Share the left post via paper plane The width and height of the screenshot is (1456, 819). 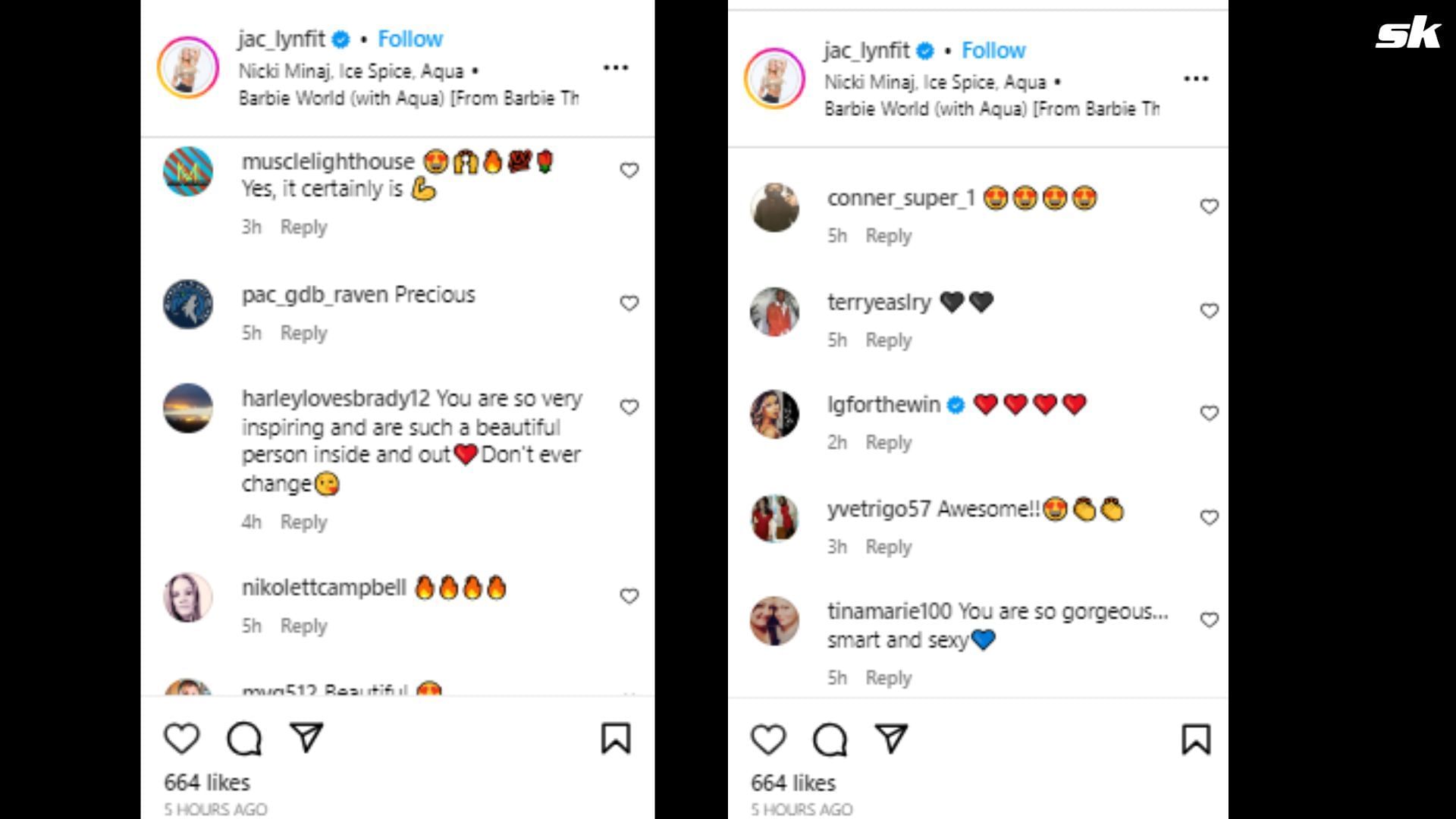pyautogui.click(x=306, y=738)
